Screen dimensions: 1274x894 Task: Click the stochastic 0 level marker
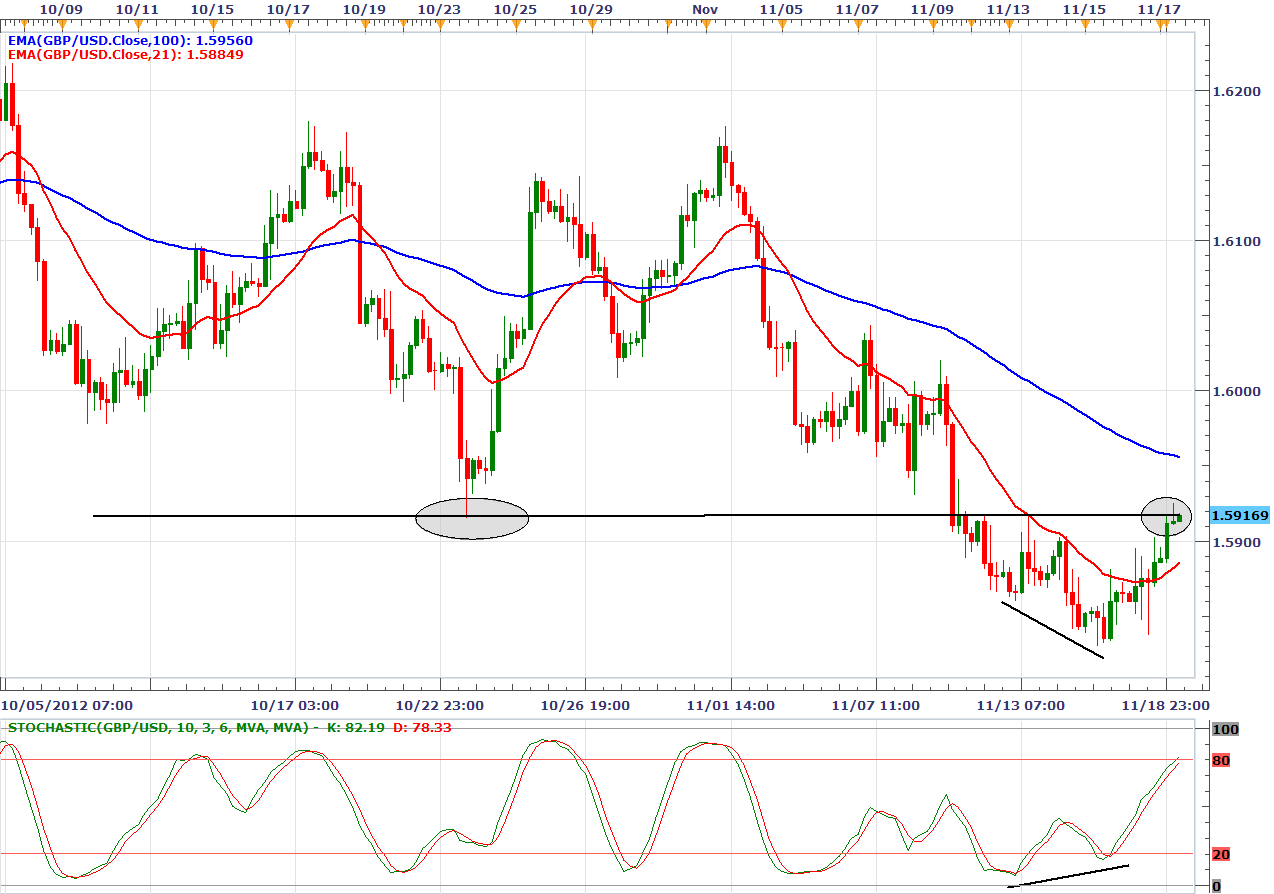click(1216, 886)
